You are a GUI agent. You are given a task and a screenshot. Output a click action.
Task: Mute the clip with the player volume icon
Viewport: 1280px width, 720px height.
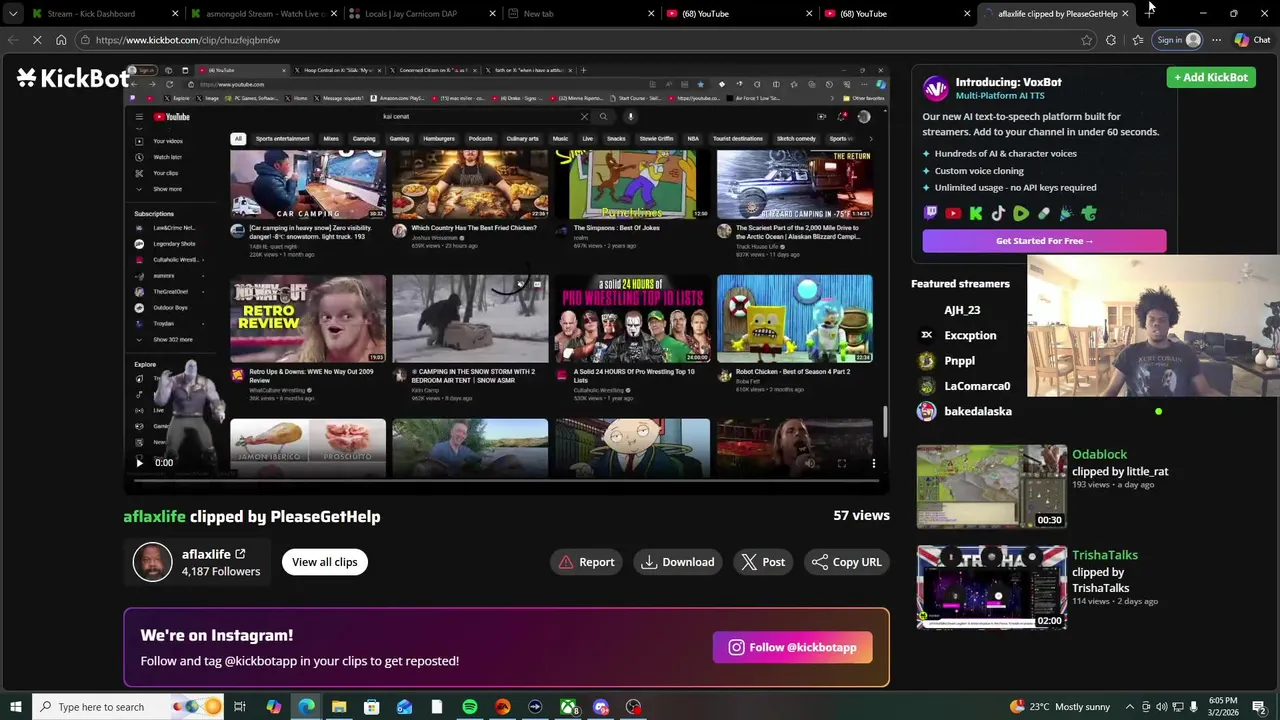[811, 463]
